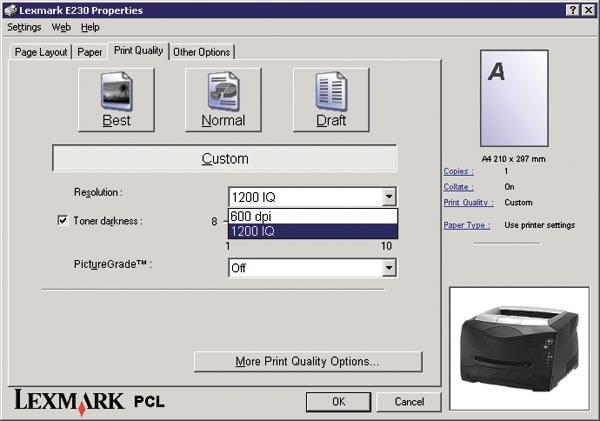Select the Best quality preset button

116,100
